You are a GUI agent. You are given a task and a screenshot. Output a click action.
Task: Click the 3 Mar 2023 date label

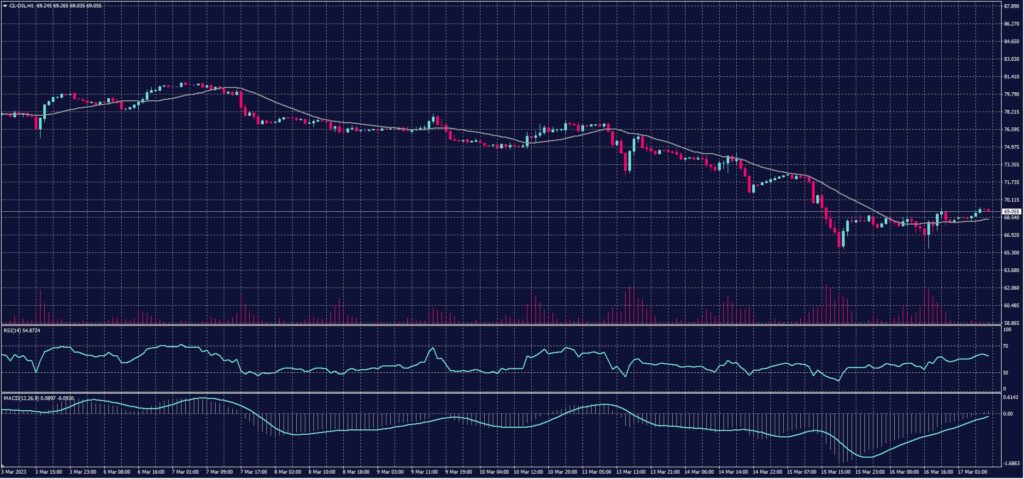click(13, 469)
